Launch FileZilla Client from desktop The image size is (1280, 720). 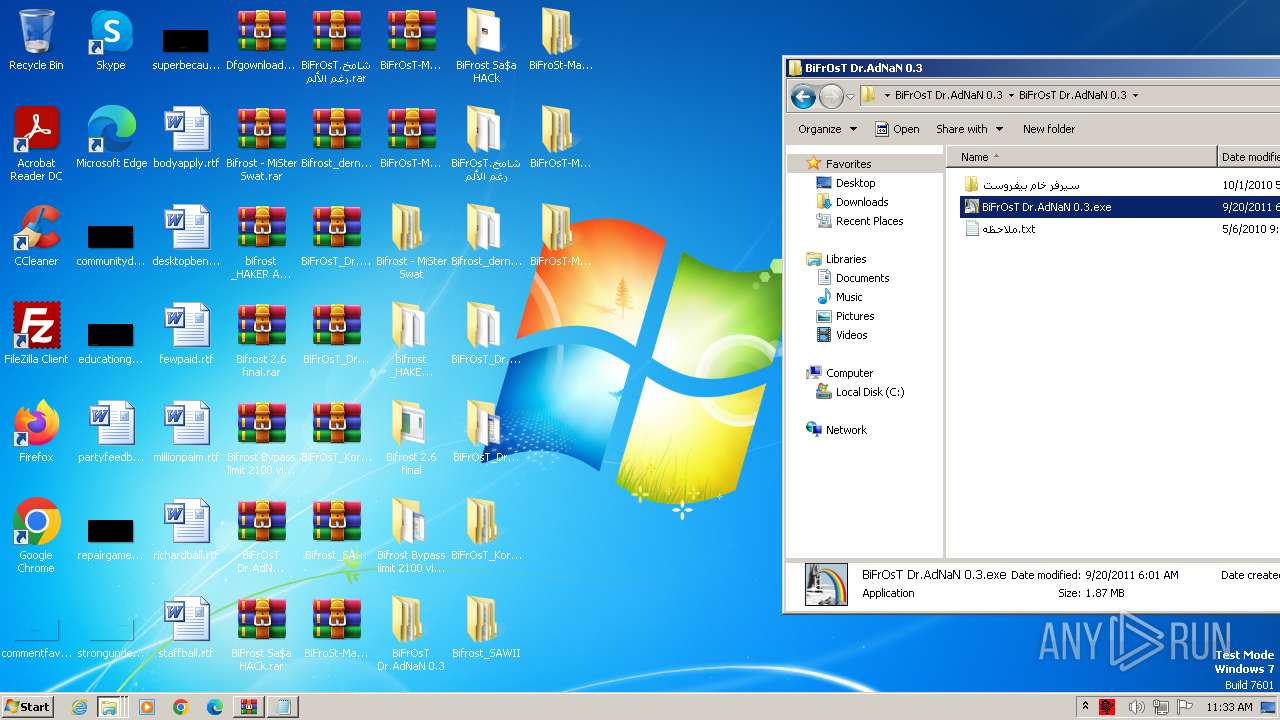pyautogui.click(x=36, y=334)
